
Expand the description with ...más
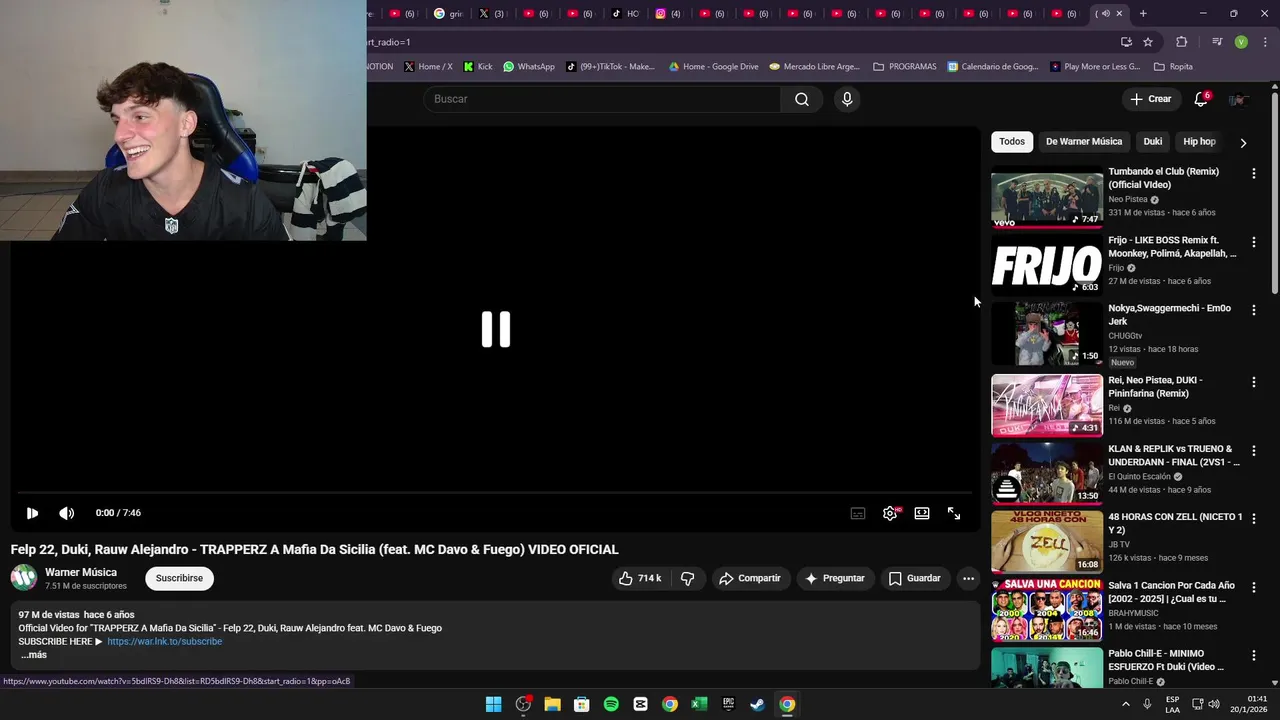33,655
